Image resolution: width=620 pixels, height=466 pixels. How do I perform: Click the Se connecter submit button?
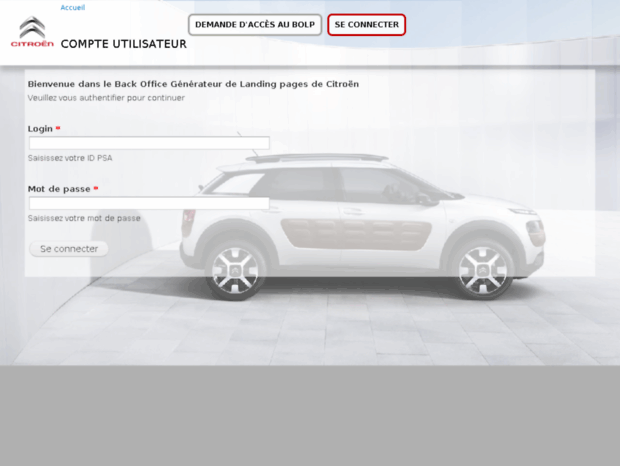click(x=69, y=249)
